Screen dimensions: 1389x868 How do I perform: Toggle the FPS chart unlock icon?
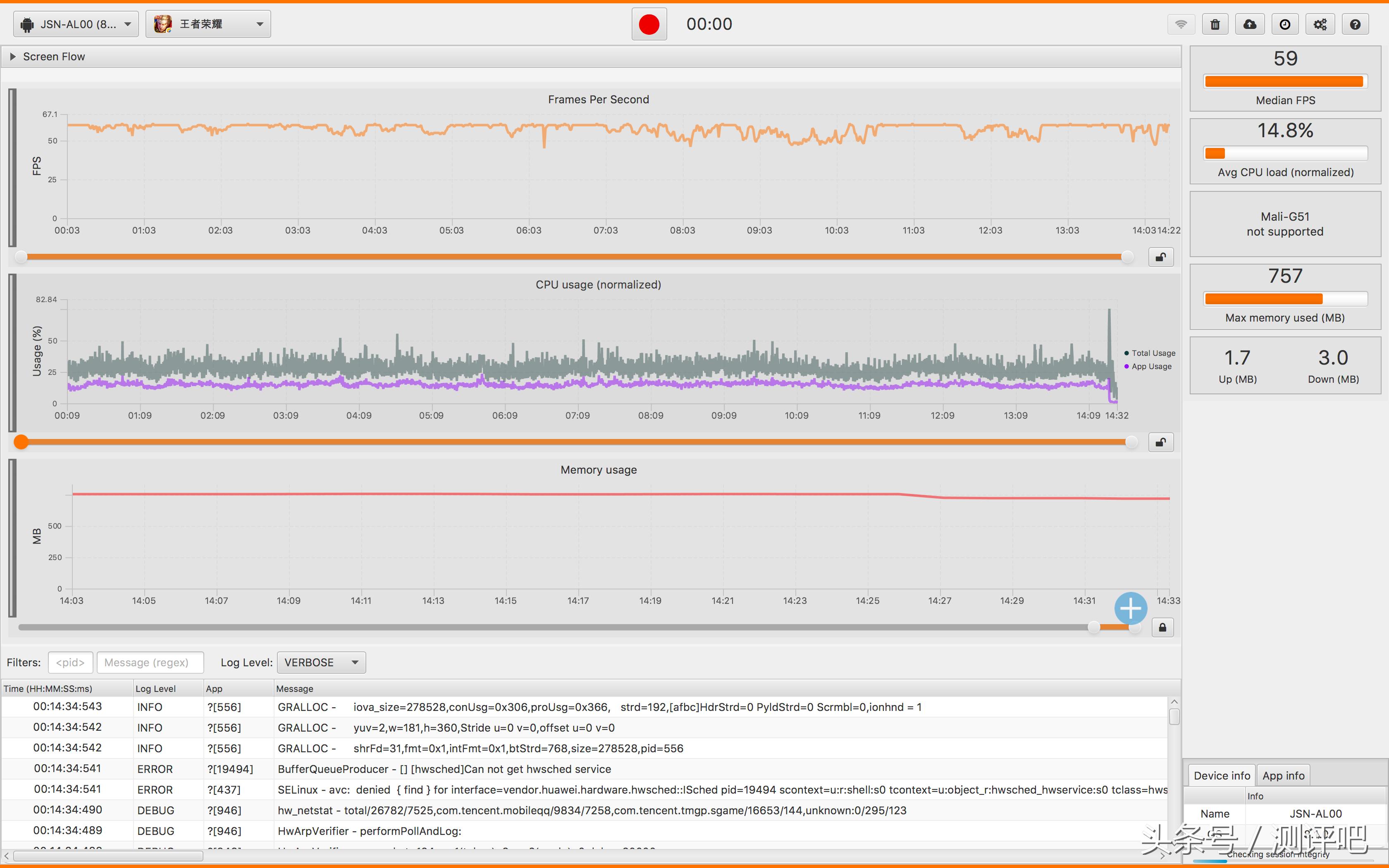[1160, 257]
